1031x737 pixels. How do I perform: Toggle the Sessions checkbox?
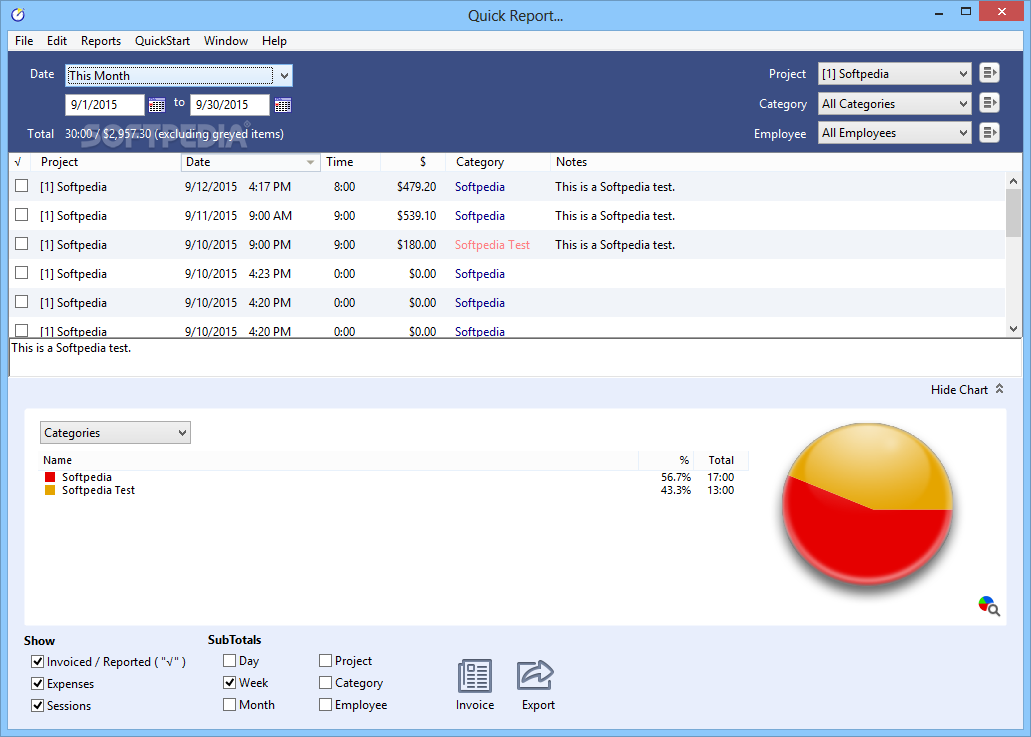pos(37,705)
